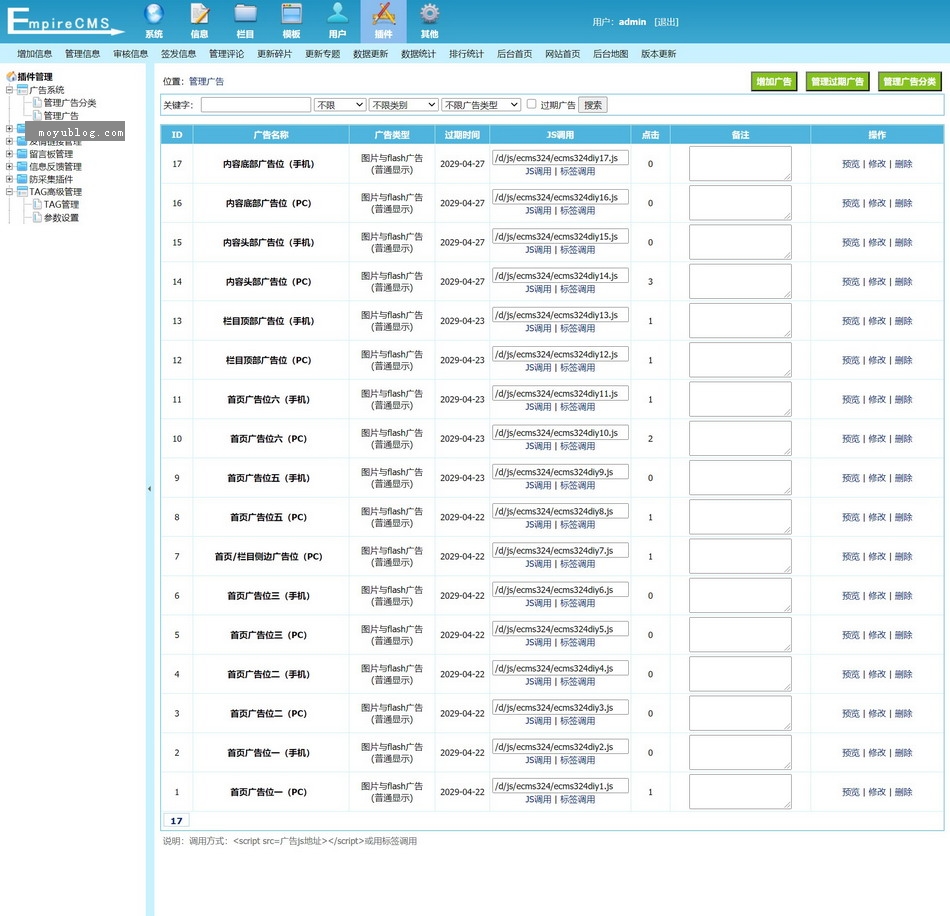Expand the 防采集插件 tree branch

[x=9, y=179]
